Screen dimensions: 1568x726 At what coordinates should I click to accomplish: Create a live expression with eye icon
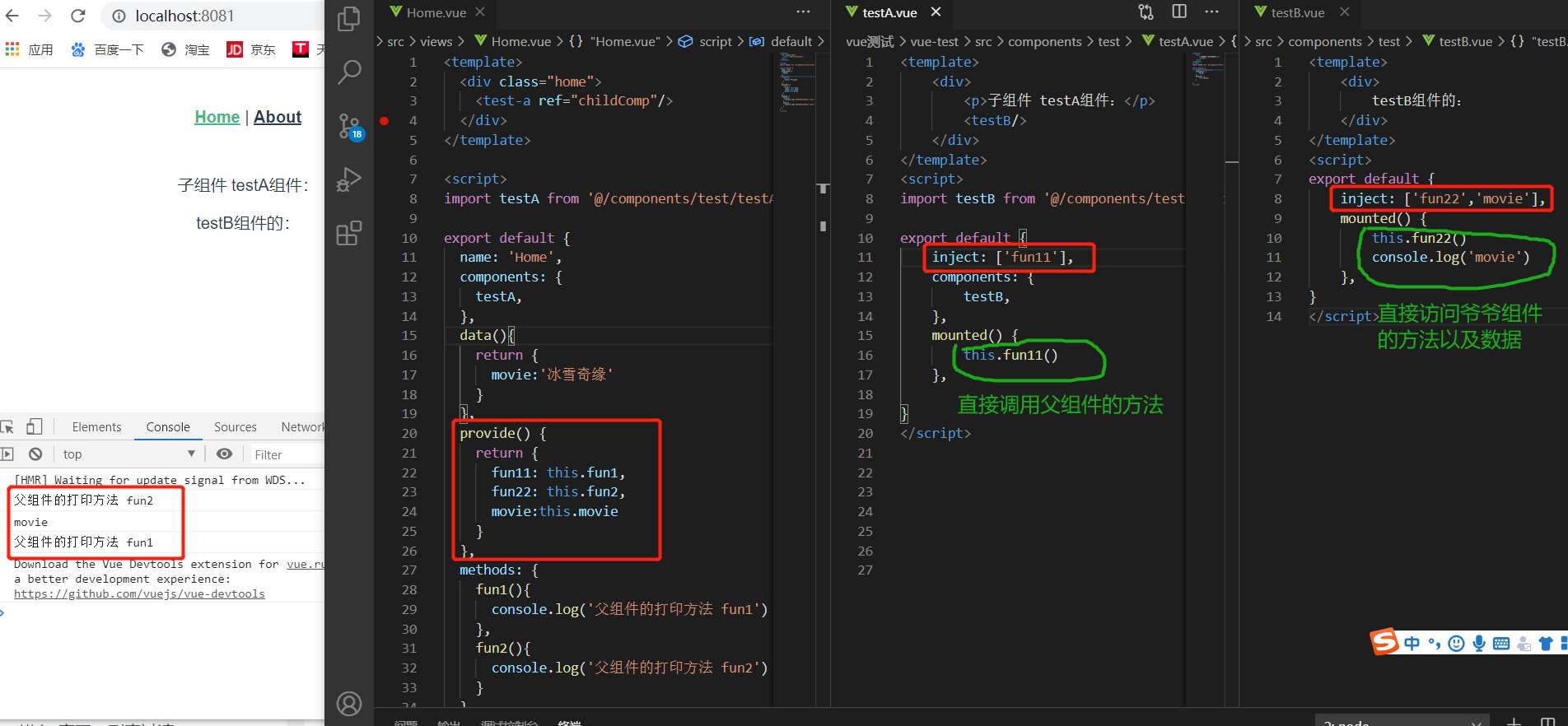click(x=224, y=454)
